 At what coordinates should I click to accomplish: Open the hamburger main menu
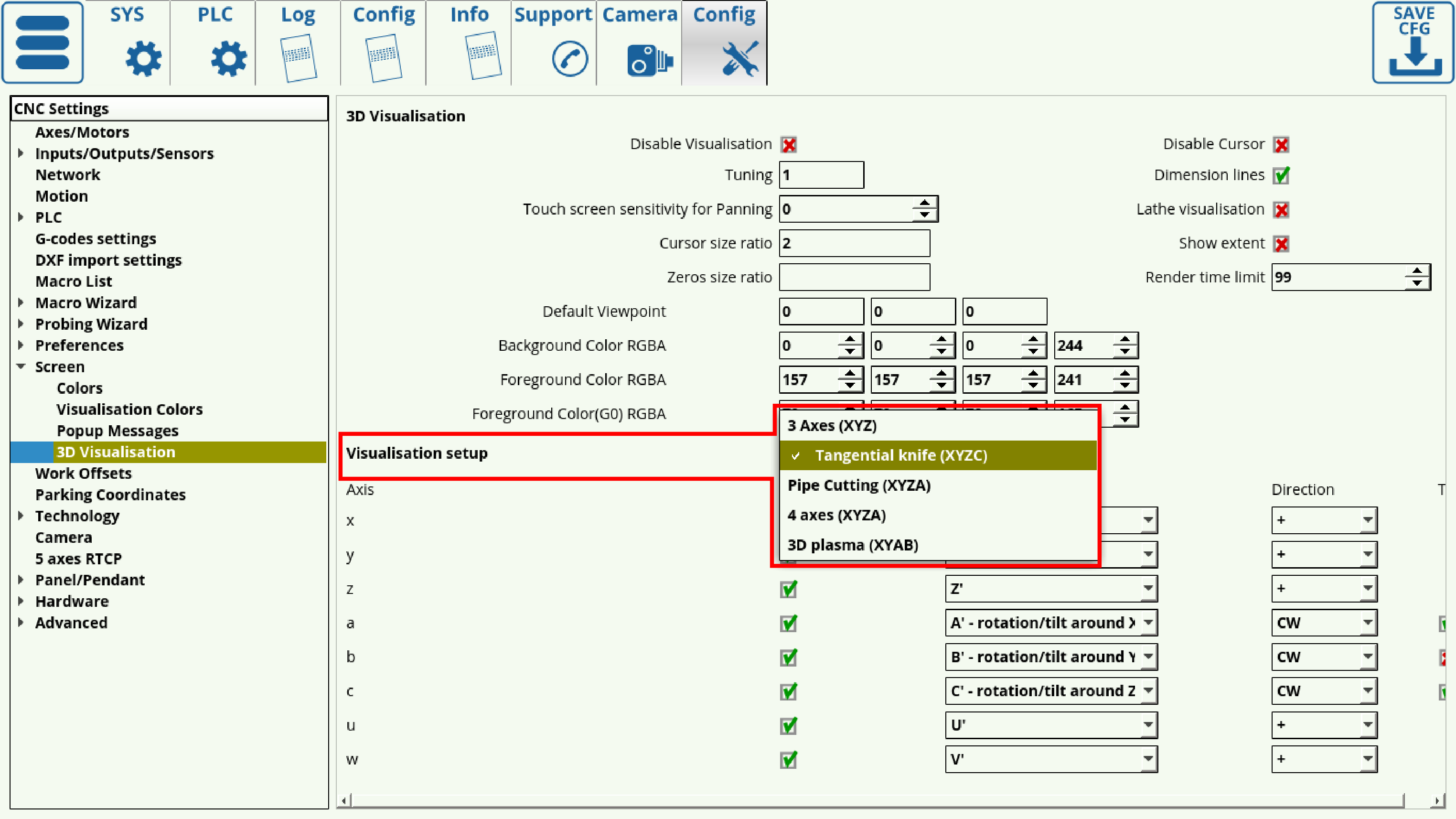pos(43,43)
